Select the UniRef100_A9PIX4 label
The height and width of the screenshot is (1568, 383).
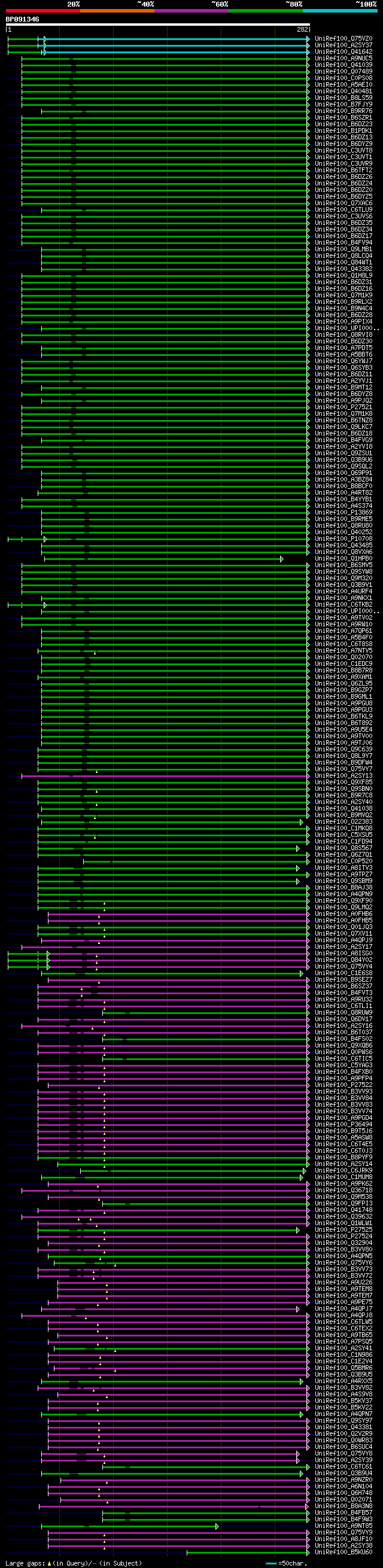(x=344, y=322)
